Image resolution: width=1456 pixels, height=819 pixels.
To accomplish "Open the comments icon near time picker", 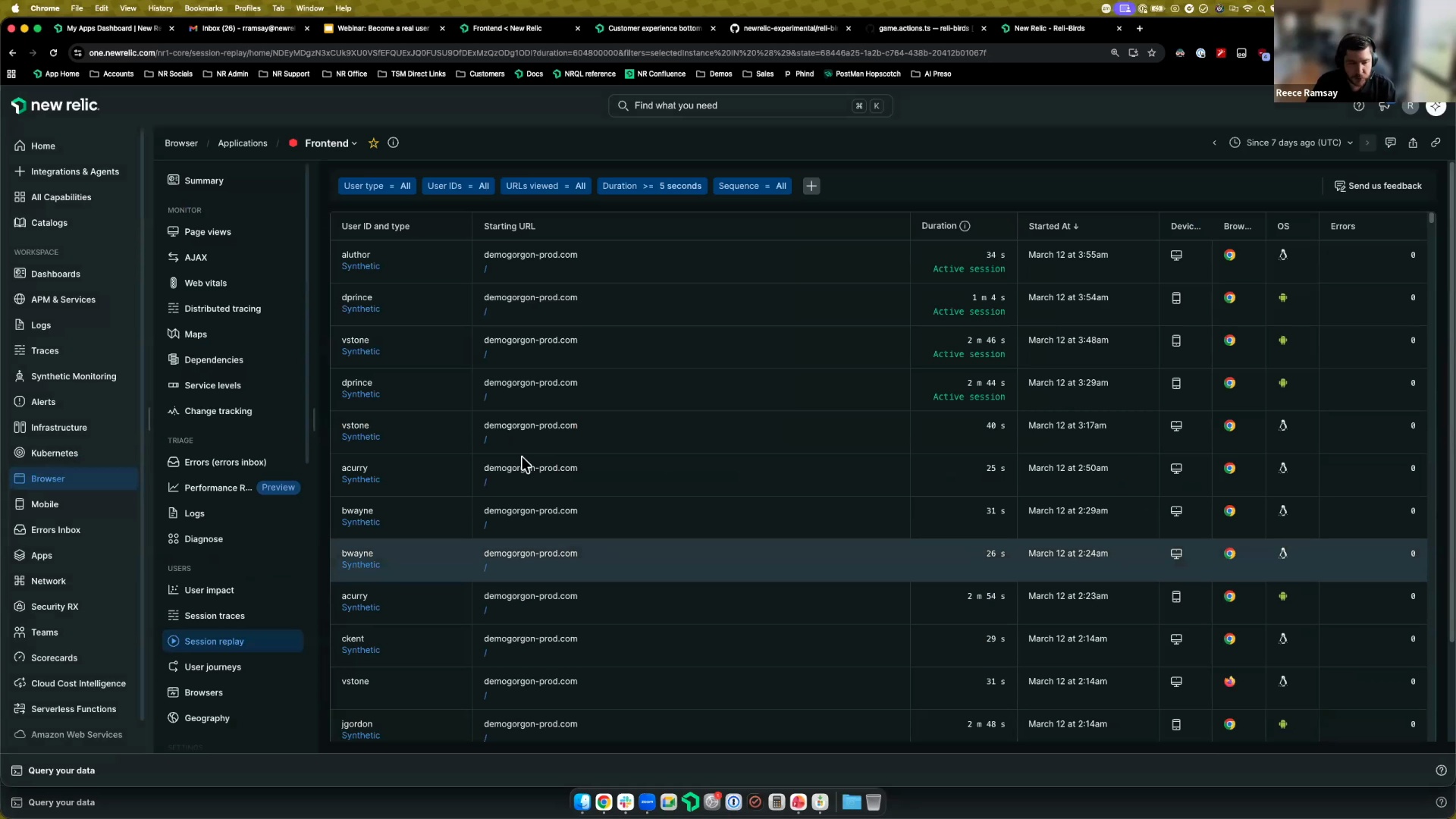I will tap(1390, 143).
